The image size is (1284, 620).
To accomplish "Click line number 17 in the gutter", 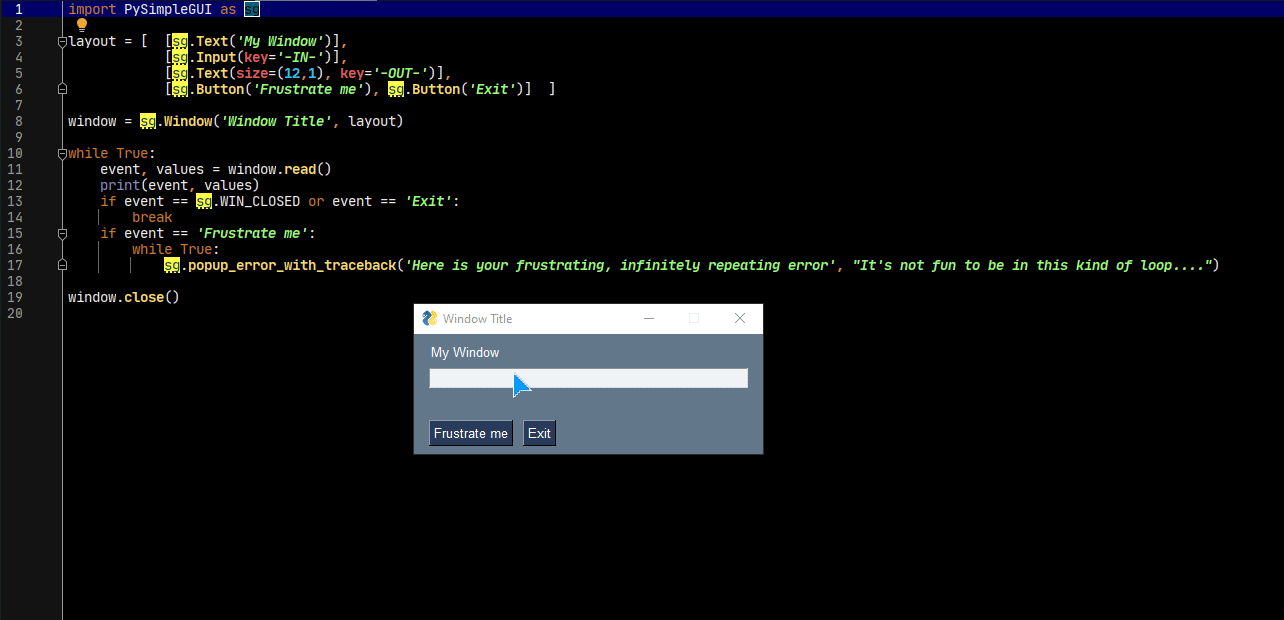I will (14, 266).
